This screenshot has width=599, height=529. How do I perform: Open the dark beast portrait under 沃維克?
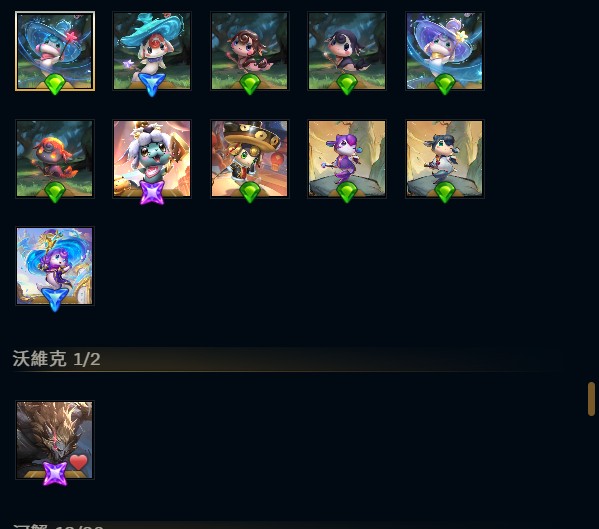point(55,440)
